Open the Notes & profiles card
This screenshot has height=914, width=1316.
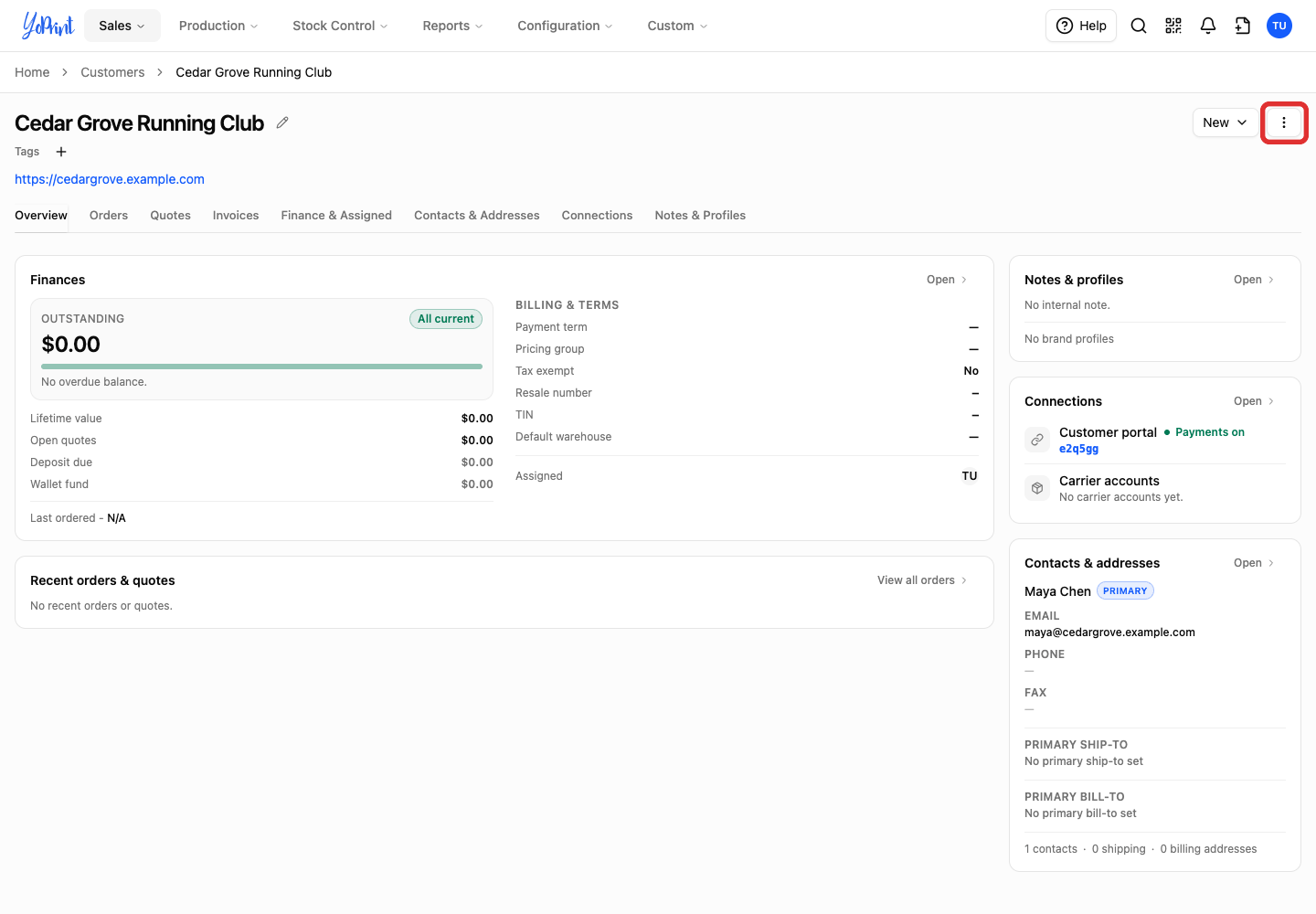(x=1254, y=280)
